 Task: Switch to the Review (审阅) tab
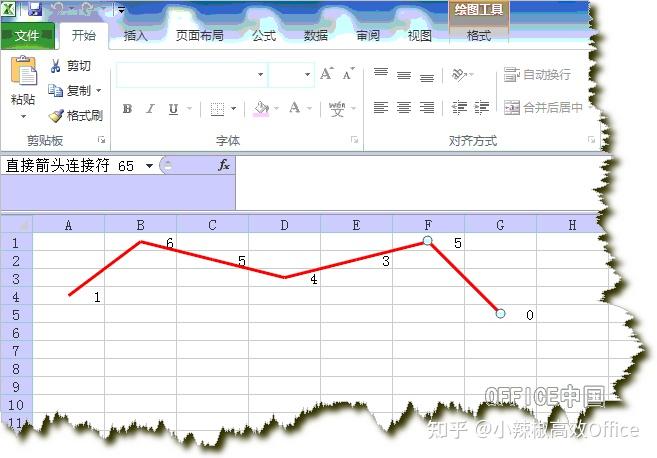pyautogui.click(x=367, y=36)
